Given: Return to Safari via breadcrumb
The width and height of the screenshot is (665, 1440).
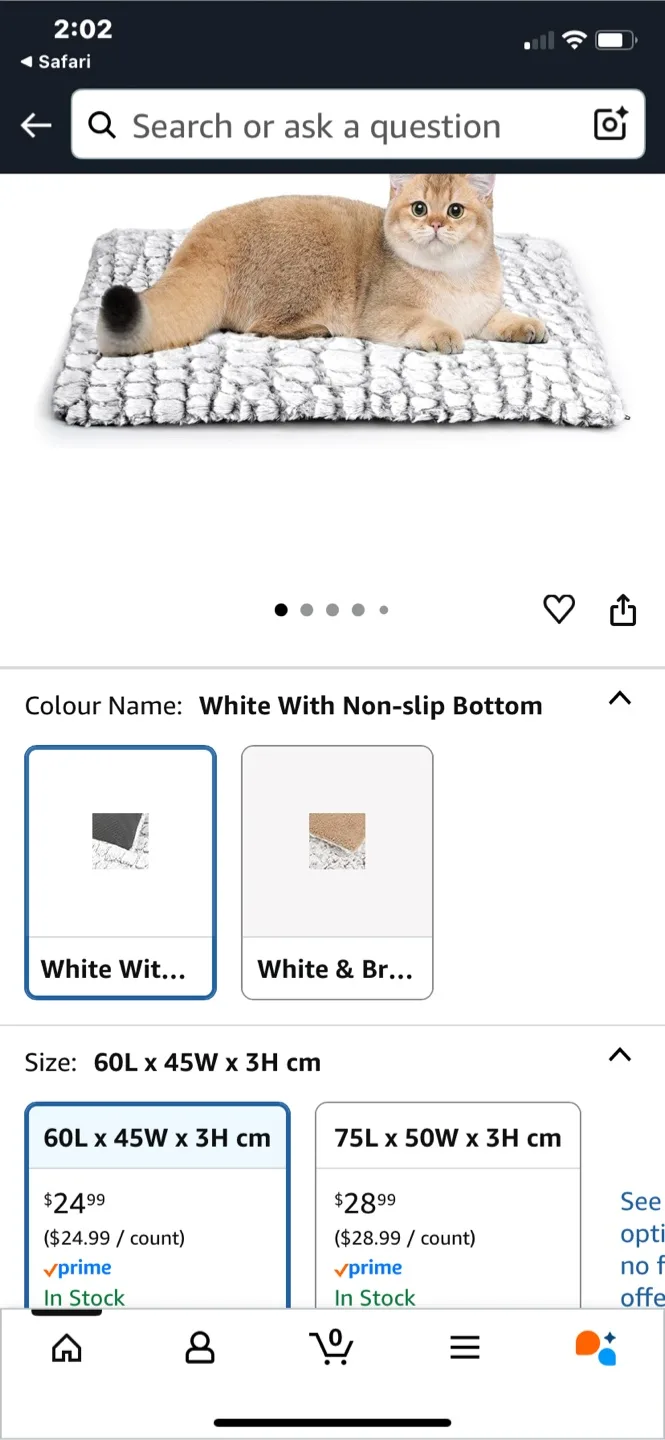Looking at the screenshot, I should tap(56, 62).
